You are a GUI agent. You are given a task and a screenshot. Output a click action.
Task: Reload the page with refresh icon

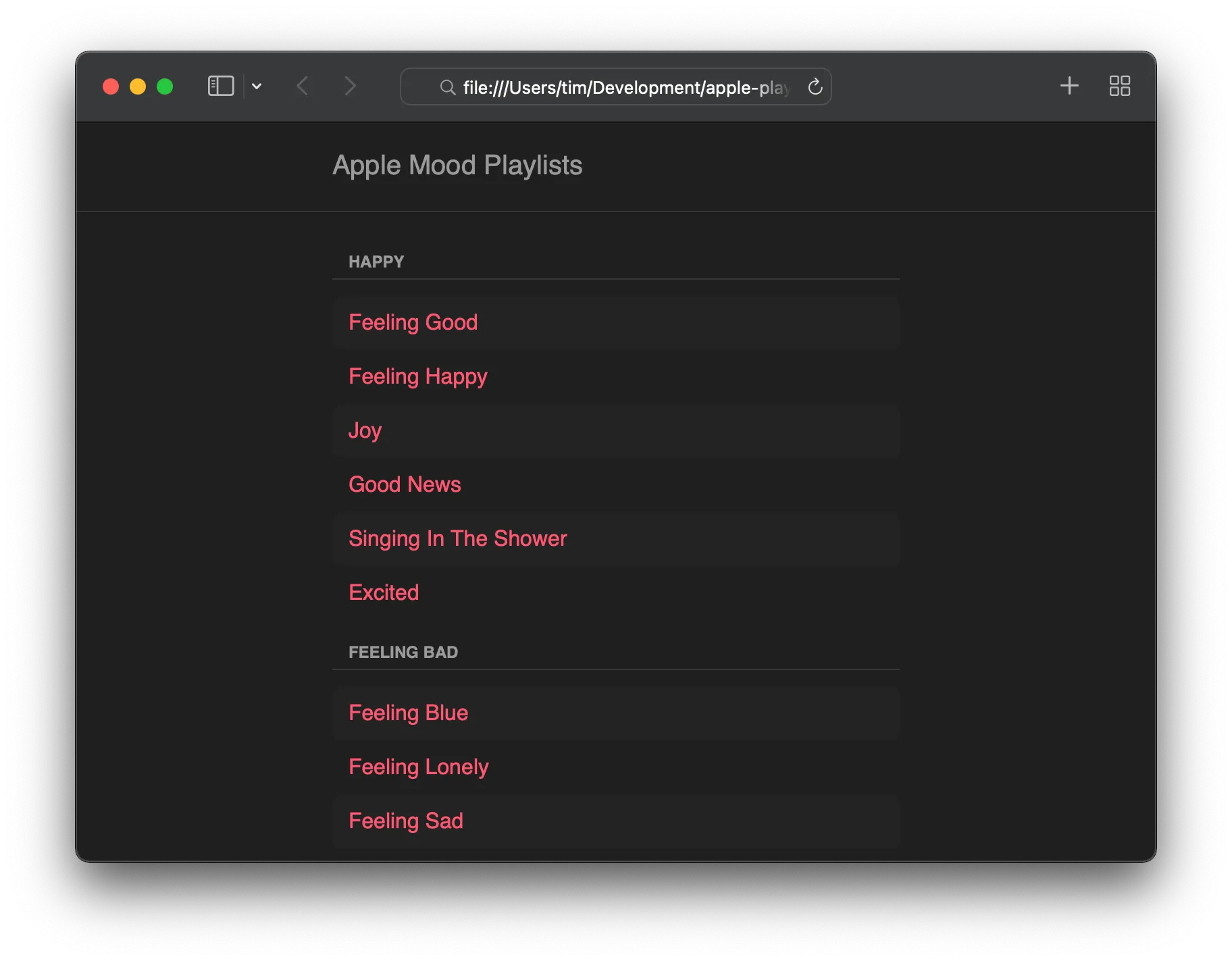pyautogui.click(x=815, y=86)
